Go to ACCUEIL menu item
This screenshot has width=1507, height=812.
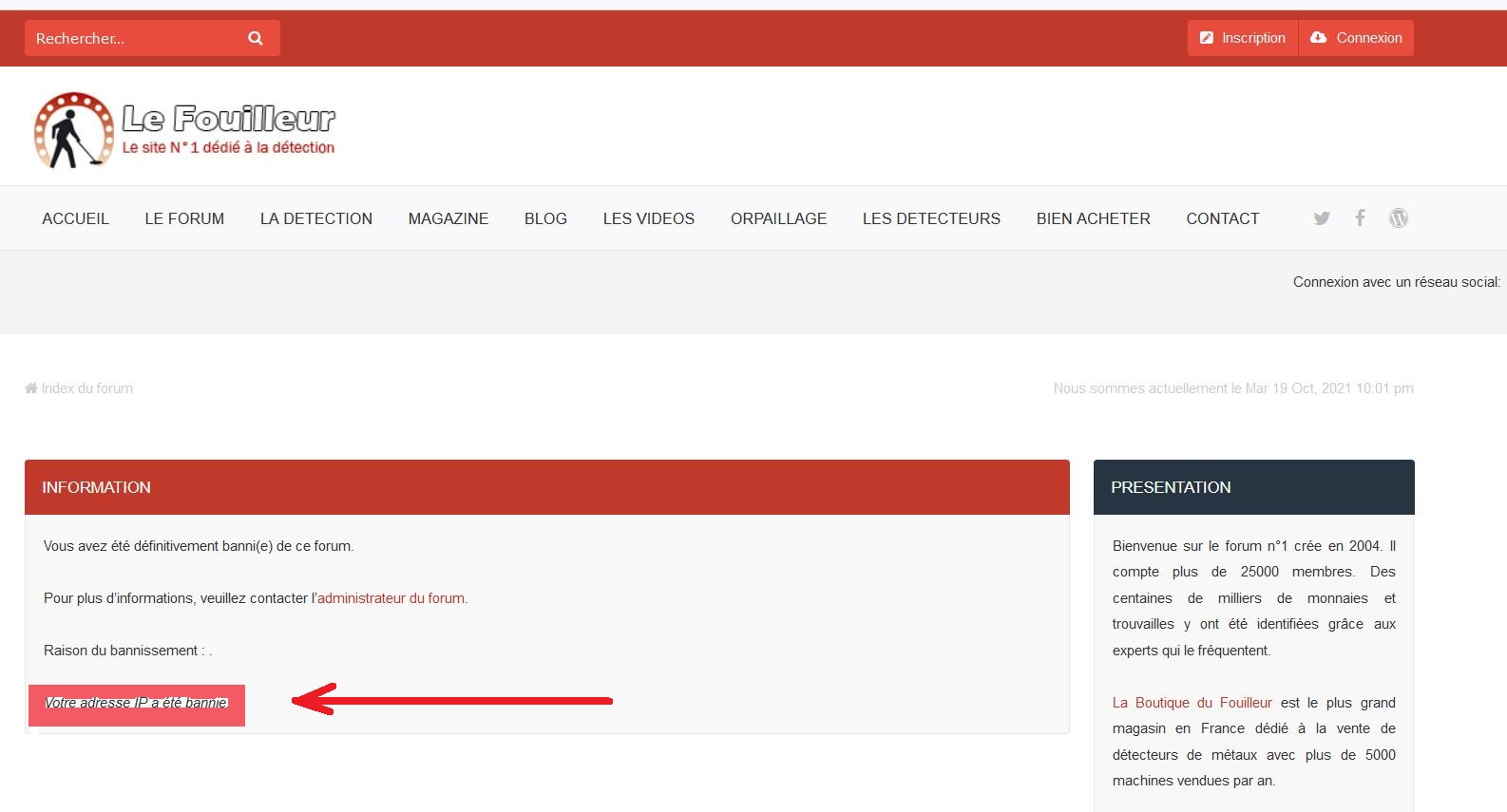click(75, 218)
